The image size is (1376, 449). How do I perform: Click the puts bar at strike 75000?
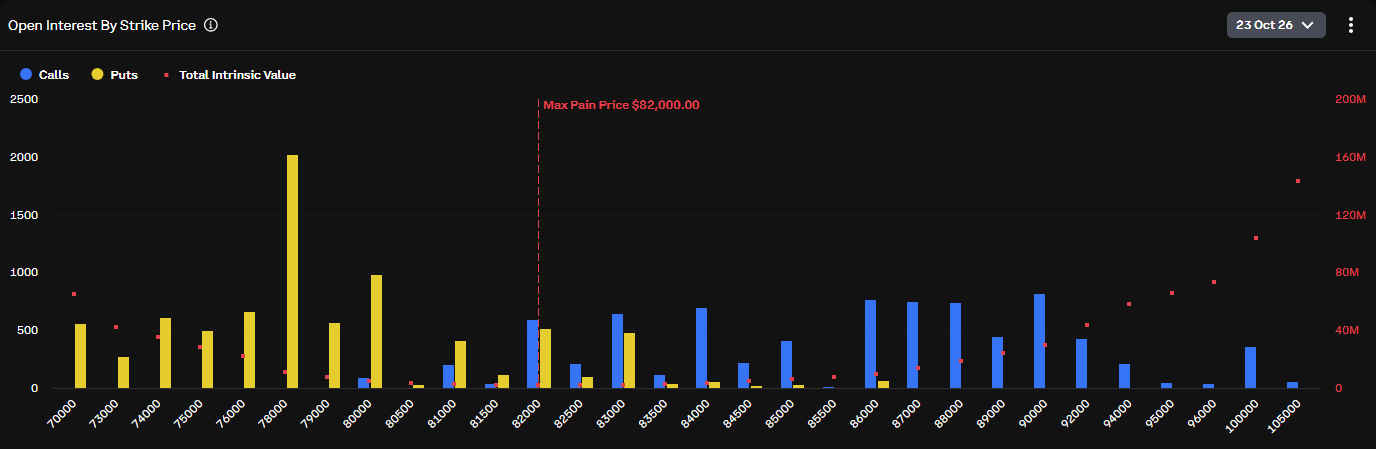pyautogui.click(x=207, y=359)
